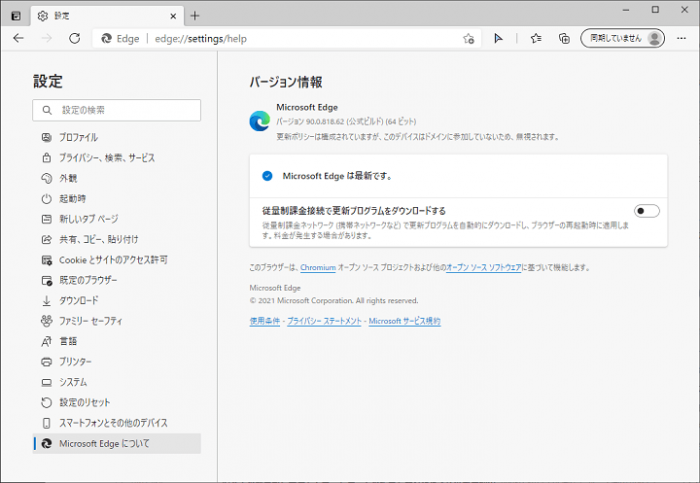Open the Chromium link
Image resolution: width=700 pixels, height=483 pixels.
(318, 267)
